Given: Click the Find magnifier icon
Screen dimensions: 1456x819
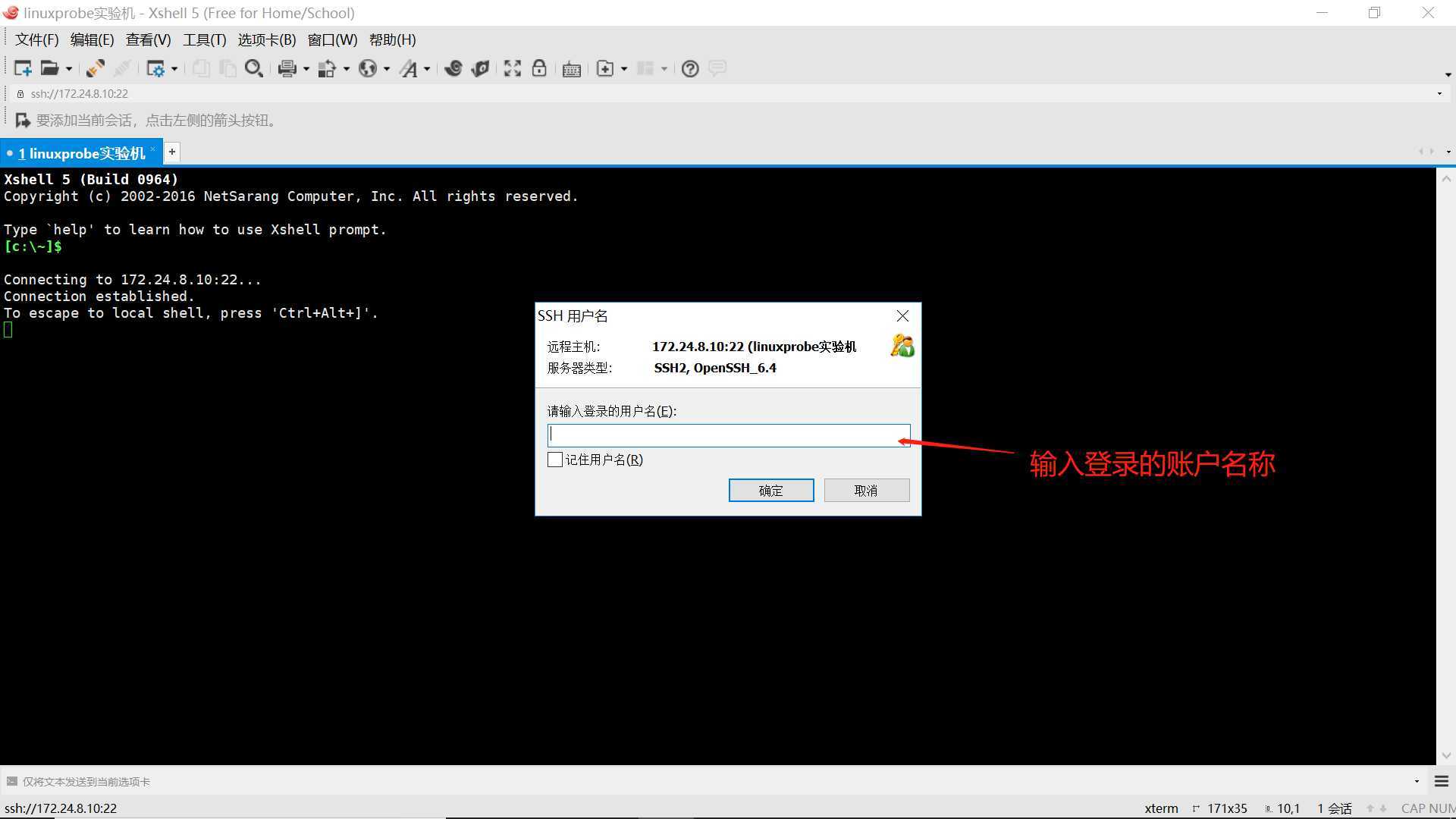Looking at the screenshot, I should tap(254, 68).
